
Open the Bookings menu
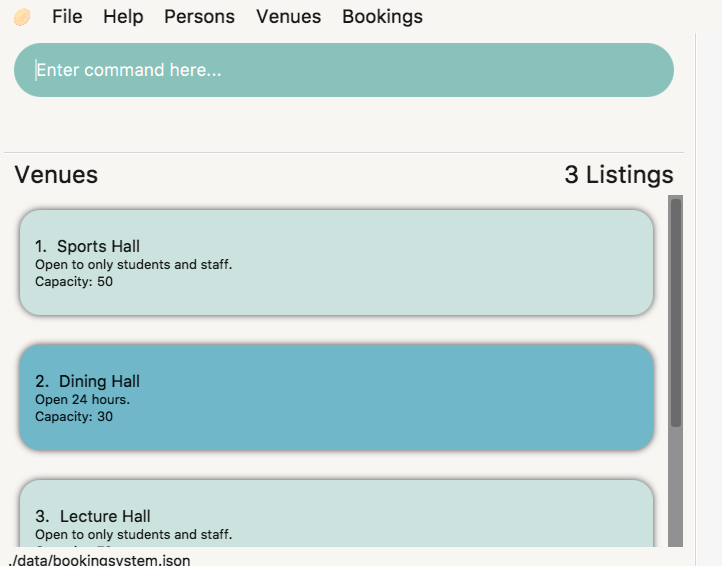382,17
